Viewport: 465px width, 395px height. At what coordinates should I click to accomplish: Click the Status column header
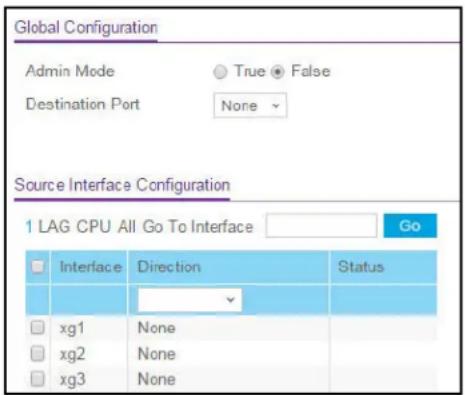[x=361, y=267]
